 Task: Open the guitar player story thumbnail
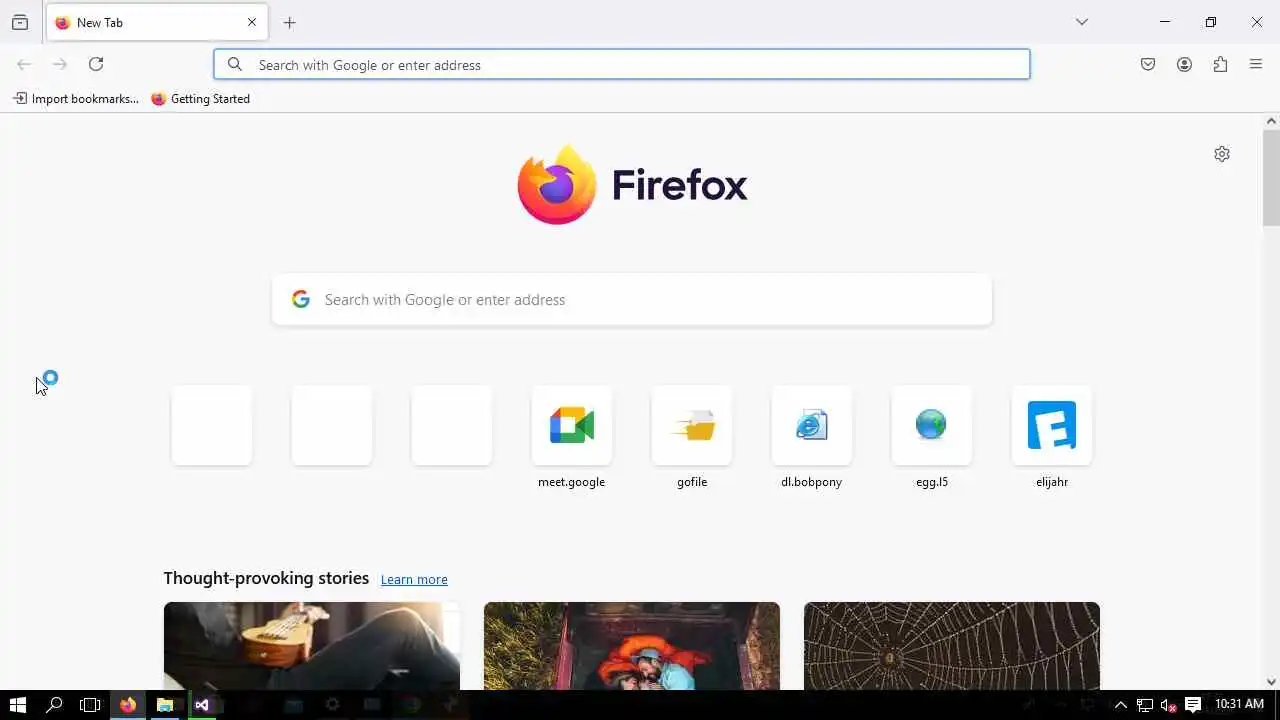312,646
